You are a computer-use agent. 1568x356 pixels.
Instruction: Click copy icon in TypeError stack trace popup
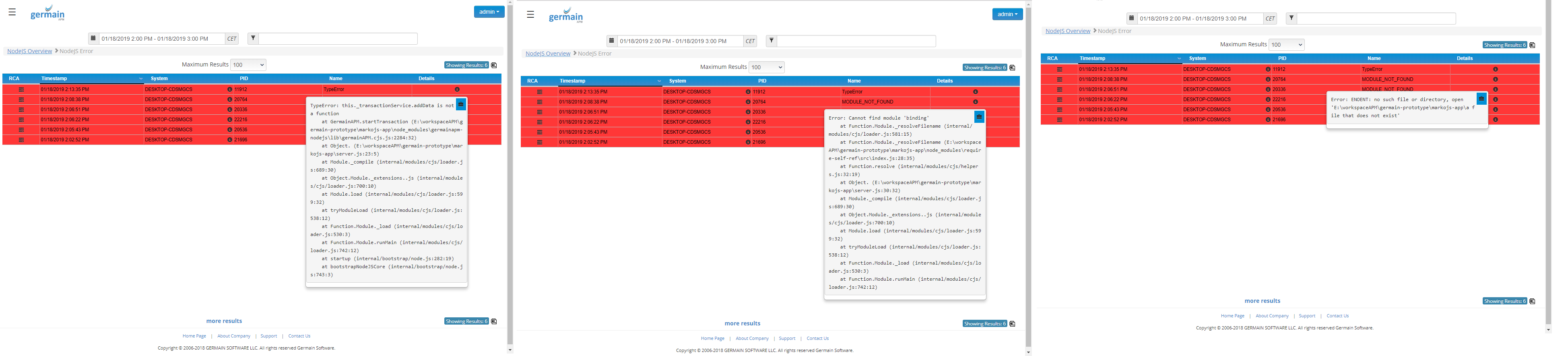pos(461,105)
